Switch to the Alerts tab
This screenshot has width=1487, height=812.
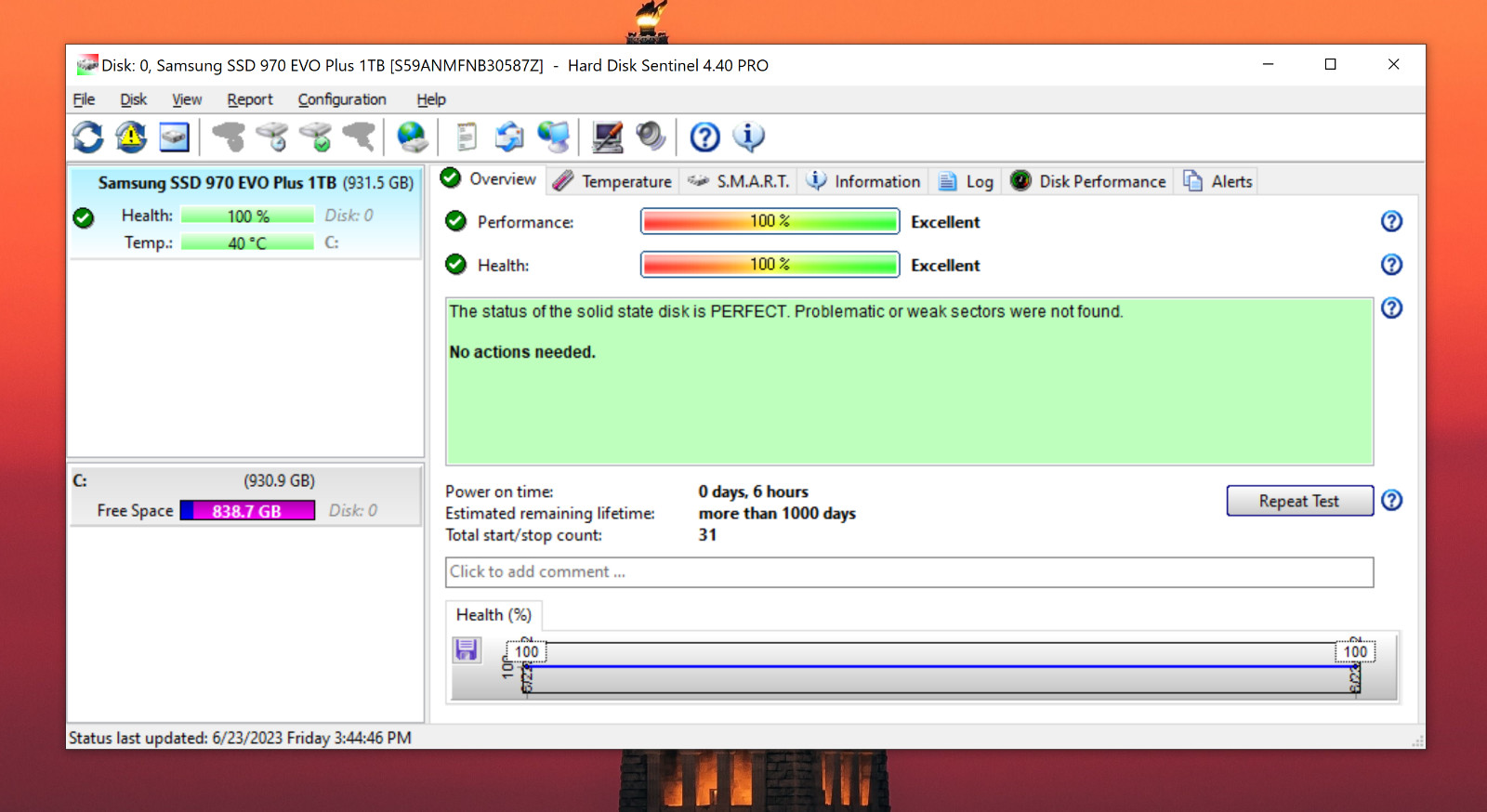click(x=1218, y=181)
